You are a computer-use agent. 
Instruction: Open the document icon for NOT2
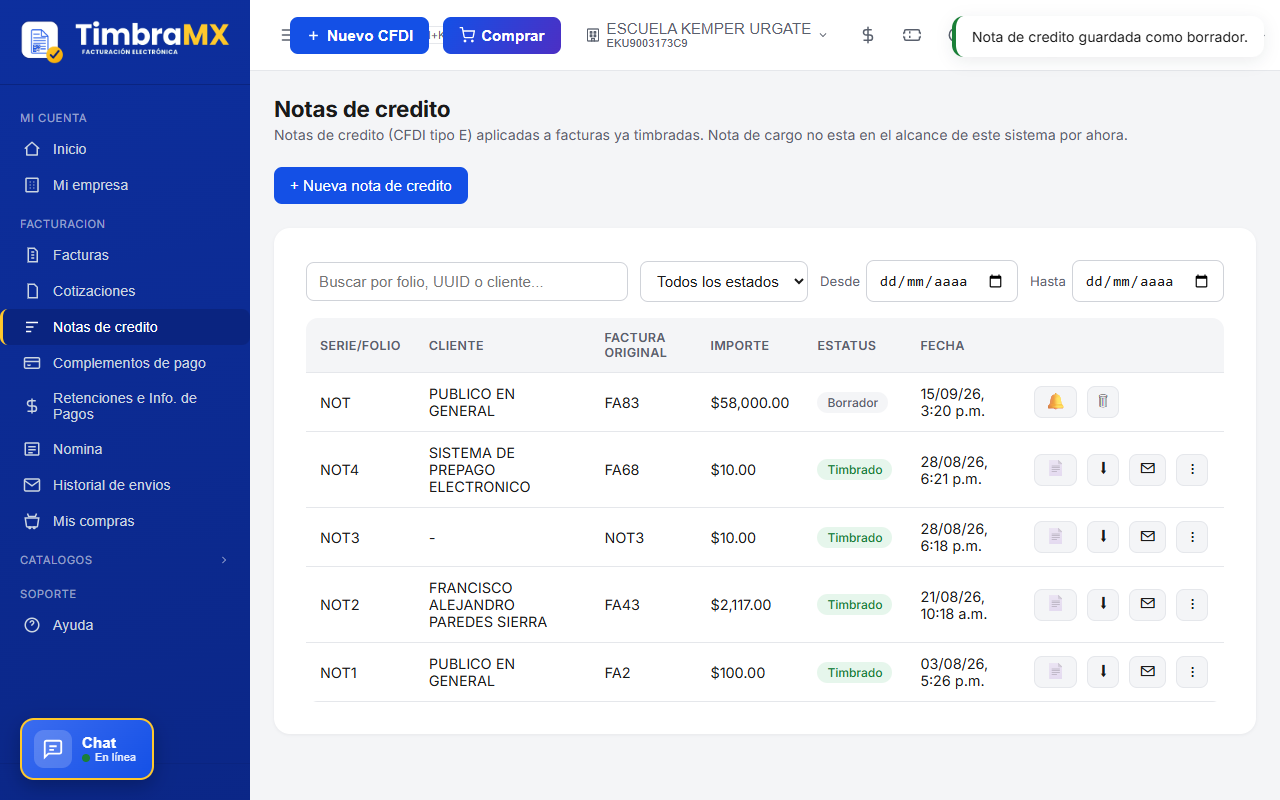coord(1055,605)
